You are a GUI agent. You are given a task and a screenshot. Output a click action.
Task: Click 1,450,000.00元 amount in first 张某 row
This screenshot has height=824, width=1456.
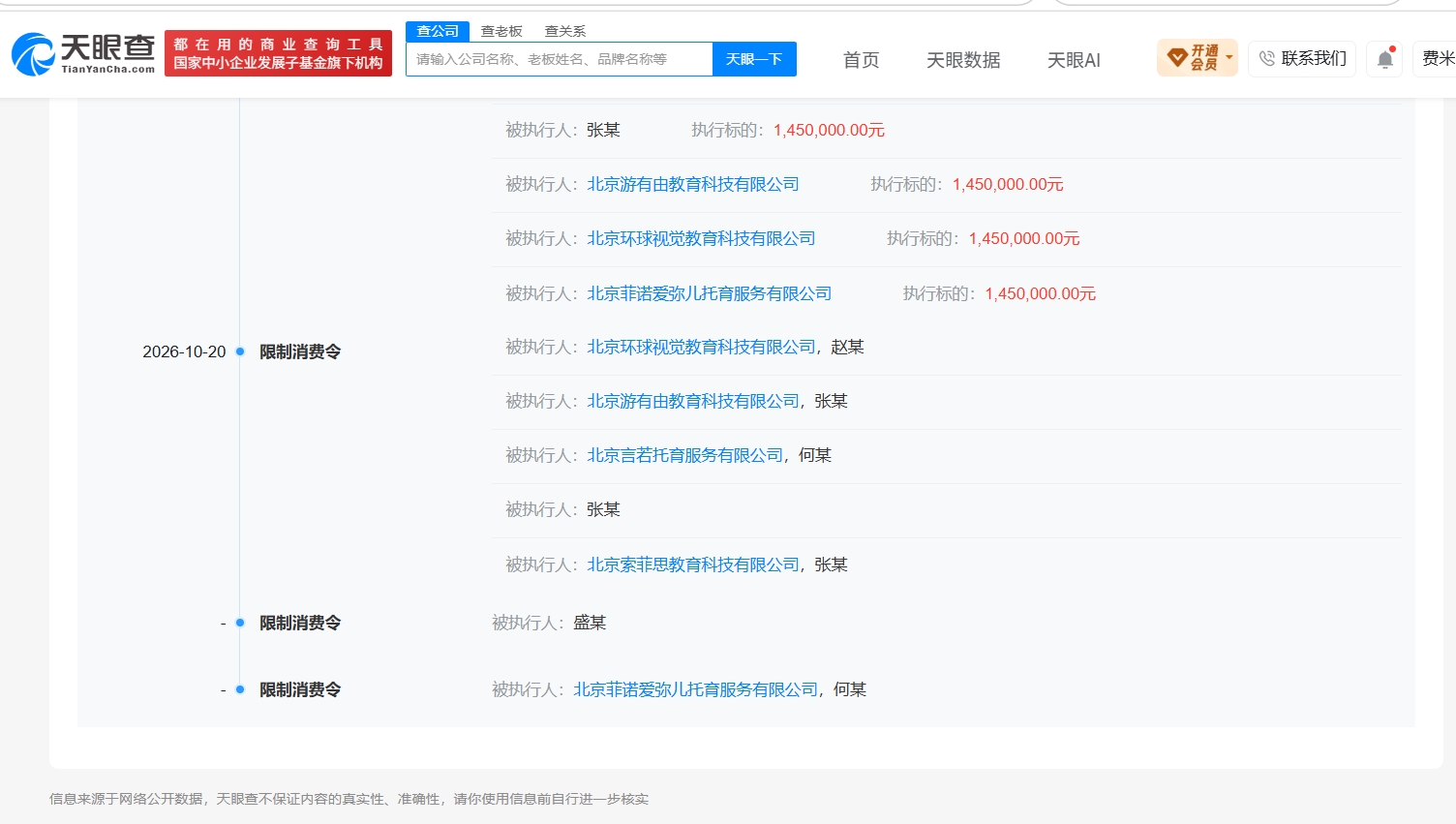[829, 130]
